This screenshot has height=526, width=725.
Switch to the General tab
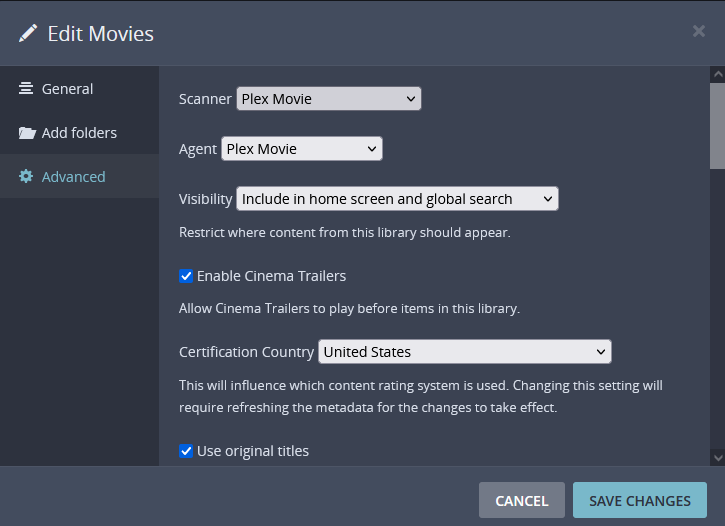click(67, 89)
